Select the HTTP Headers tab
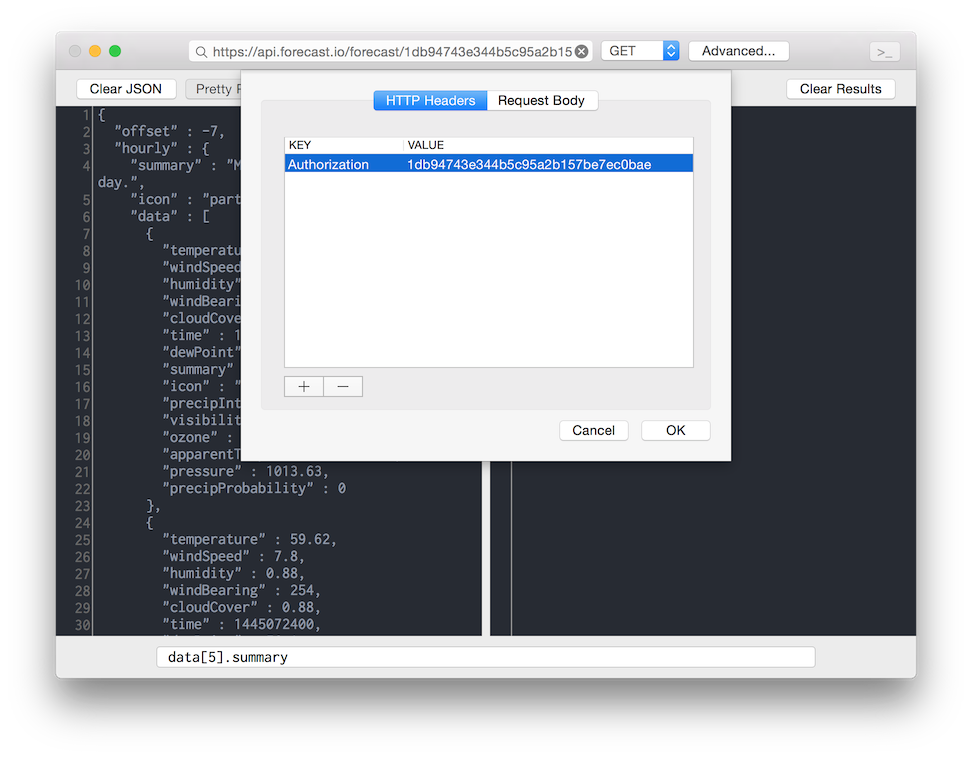The height and width of the screenshot is (758, 972). tap(430, 100)
